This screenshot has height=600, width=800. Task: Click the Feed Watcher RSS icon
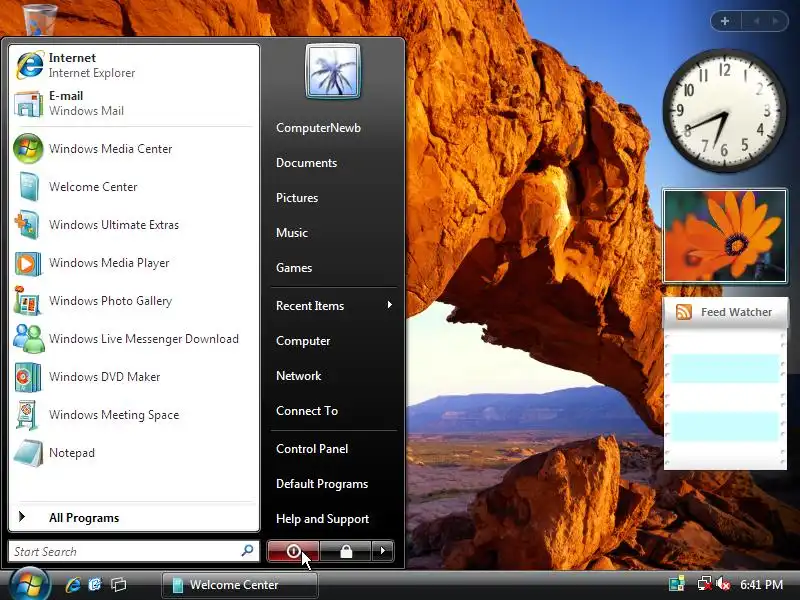click(x=683, y=312)
